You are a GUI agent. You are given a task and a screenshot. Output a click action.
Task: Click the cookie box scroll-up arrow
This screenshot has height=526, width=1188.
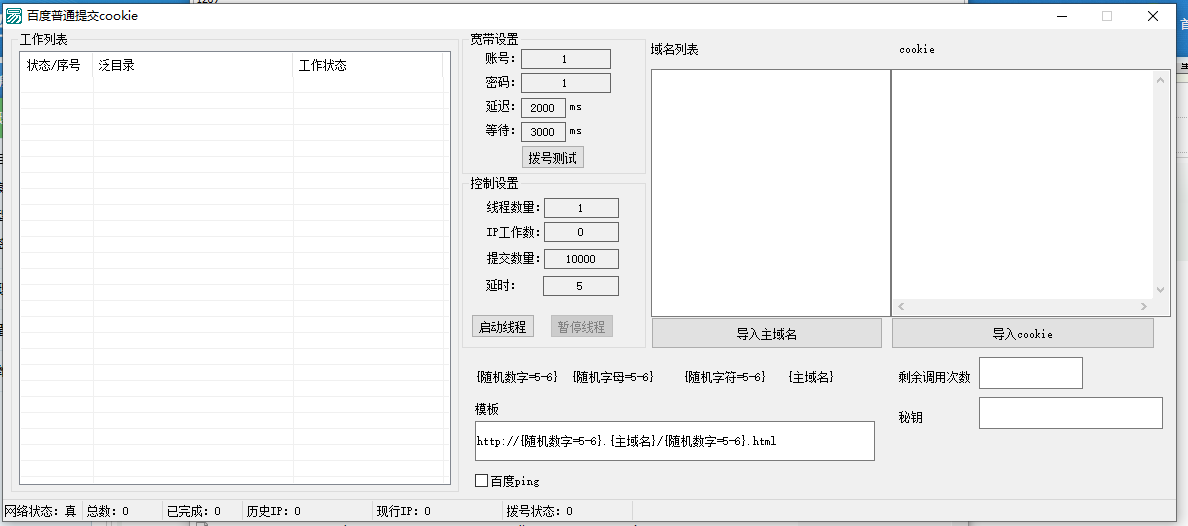coord(1161,80)
